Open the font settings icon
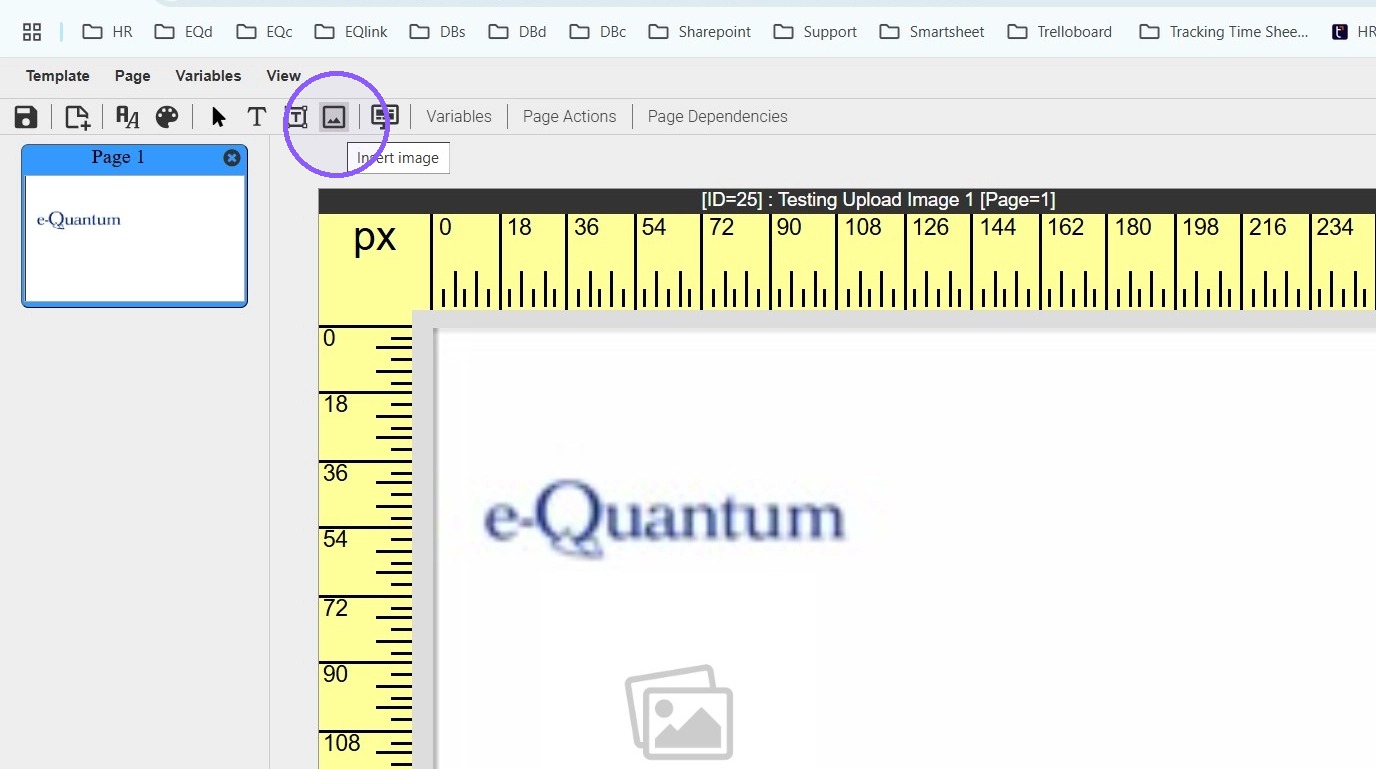This screenshot has height=769, width=1376. [127, 117]
